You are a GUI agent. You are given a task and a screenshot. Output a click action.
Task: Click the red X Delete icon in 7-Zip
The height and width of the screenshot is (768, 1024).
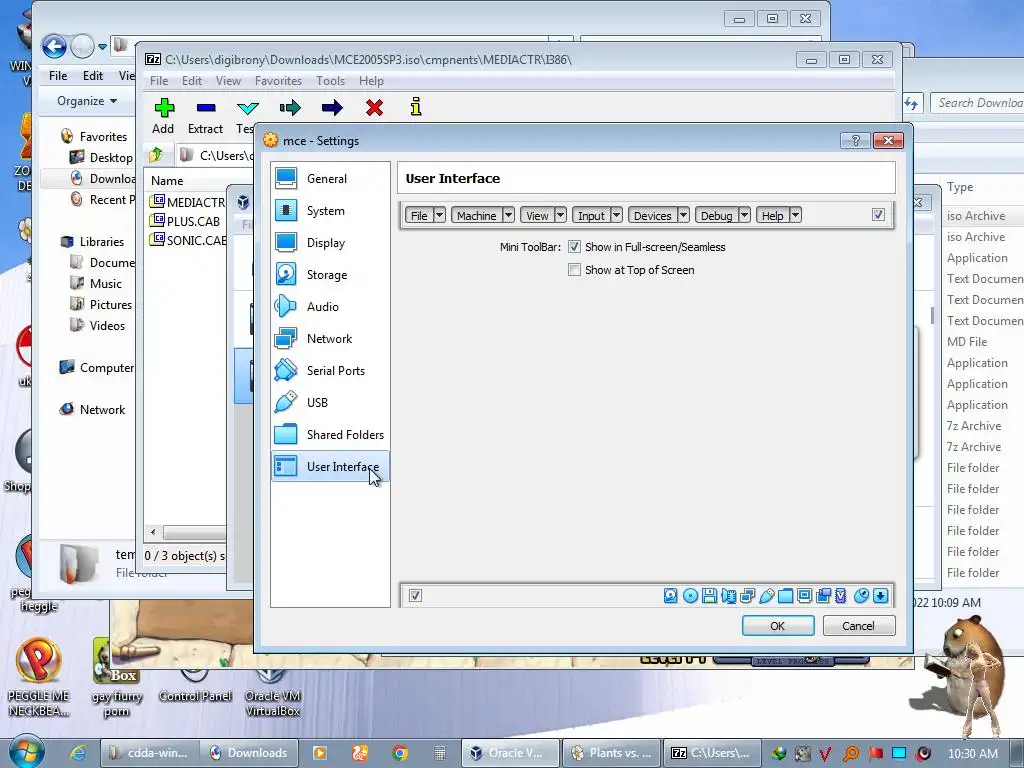click(x=374, y=107)
